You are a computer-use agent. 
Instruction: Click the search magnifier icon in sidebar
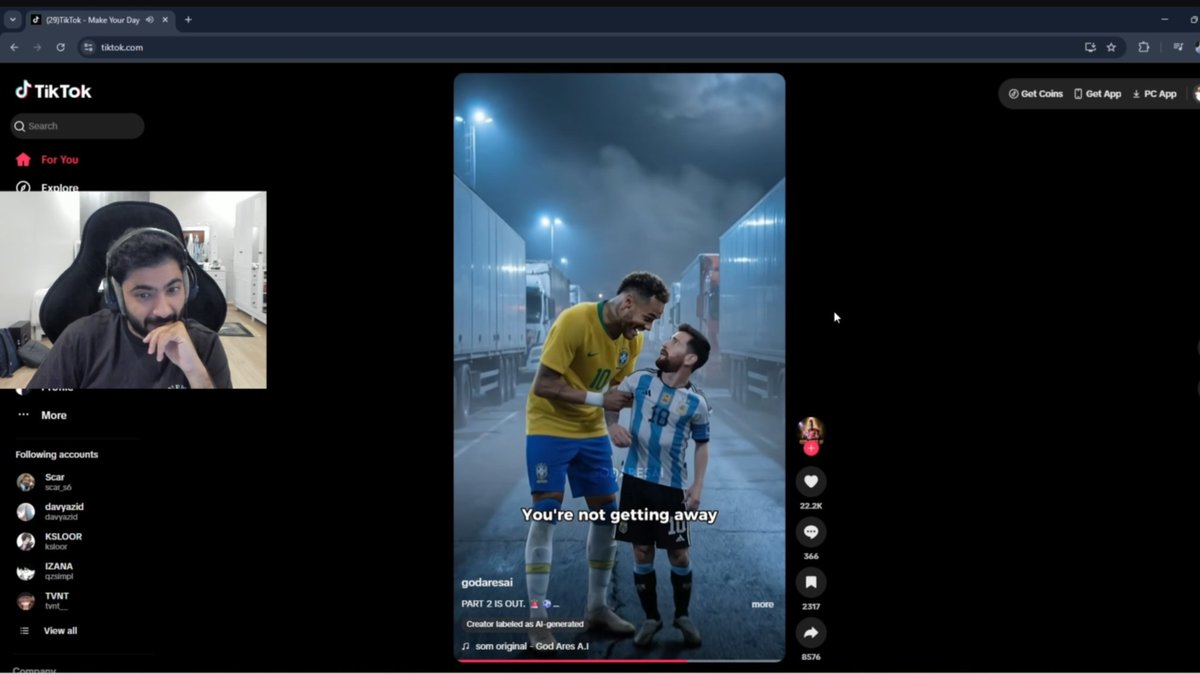pos(20,126)
